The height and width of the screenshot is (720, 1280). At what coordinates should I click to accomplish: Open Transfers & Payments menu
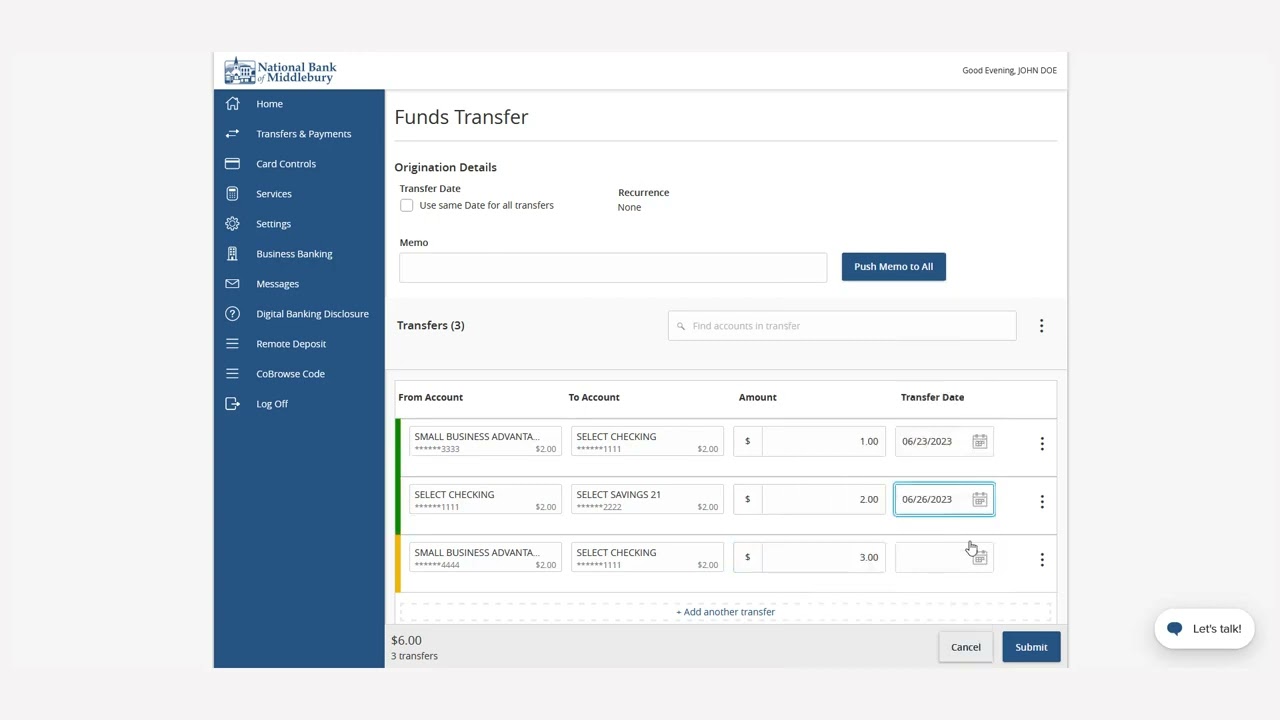pyautogui.click(x=303, y=134)
